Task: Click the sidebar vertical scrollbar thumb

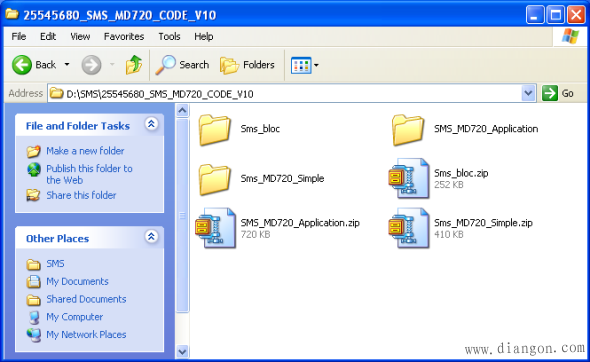Action: [182, 216]
